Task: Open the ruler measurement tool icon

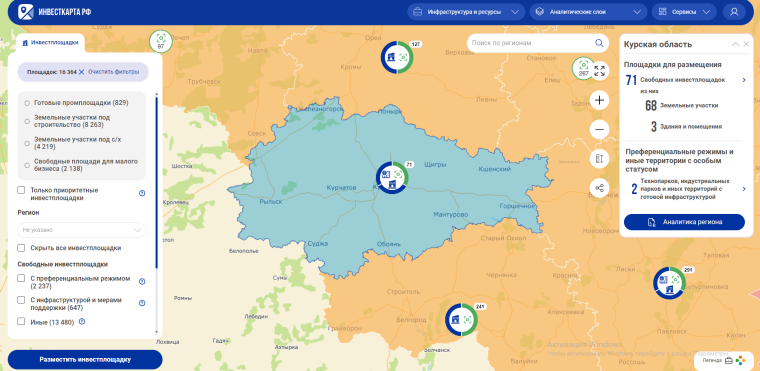Action: coord(600,159)
